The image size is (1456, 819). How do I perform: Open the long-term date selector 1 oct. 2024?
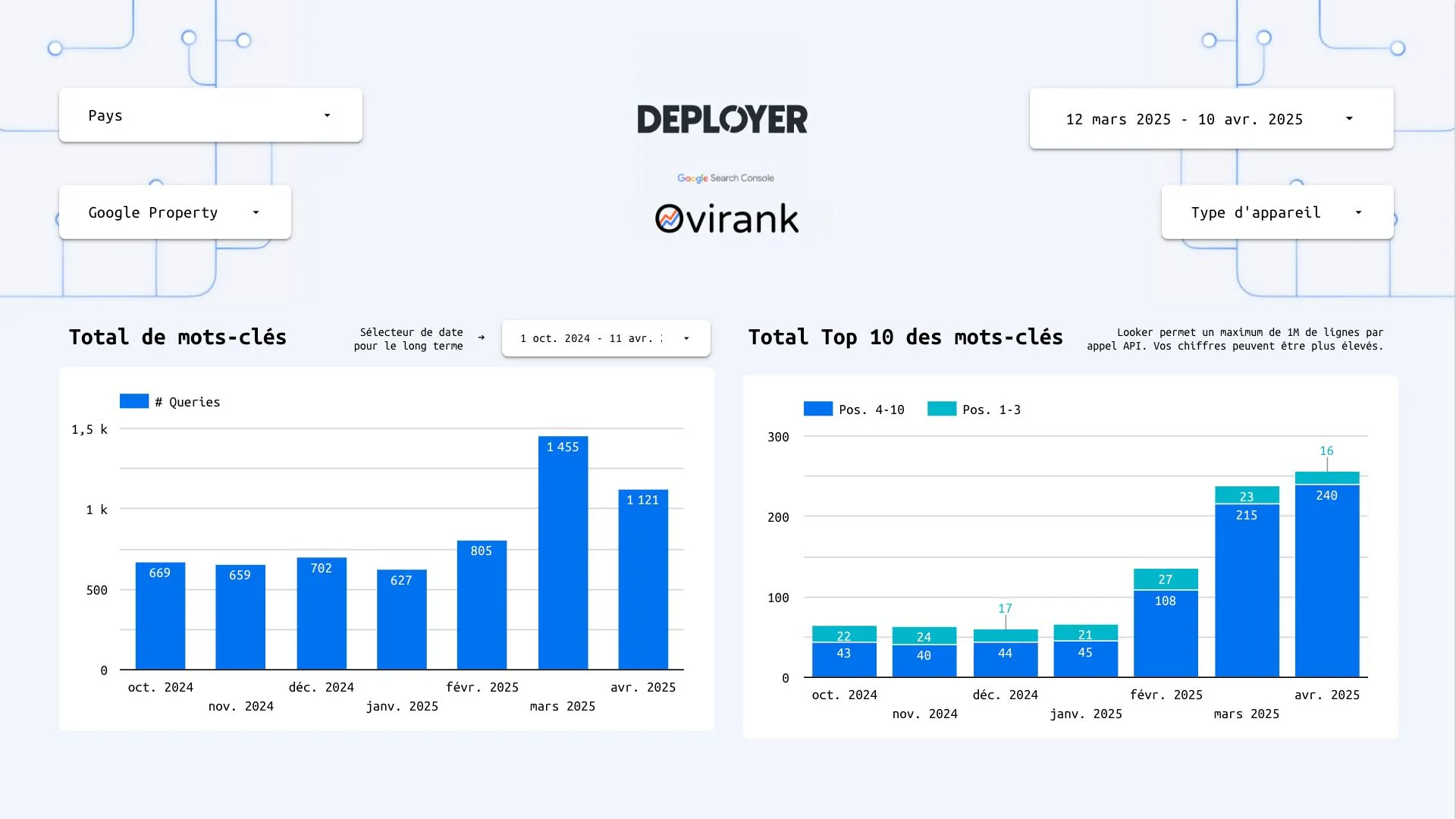tap(606, 338)
